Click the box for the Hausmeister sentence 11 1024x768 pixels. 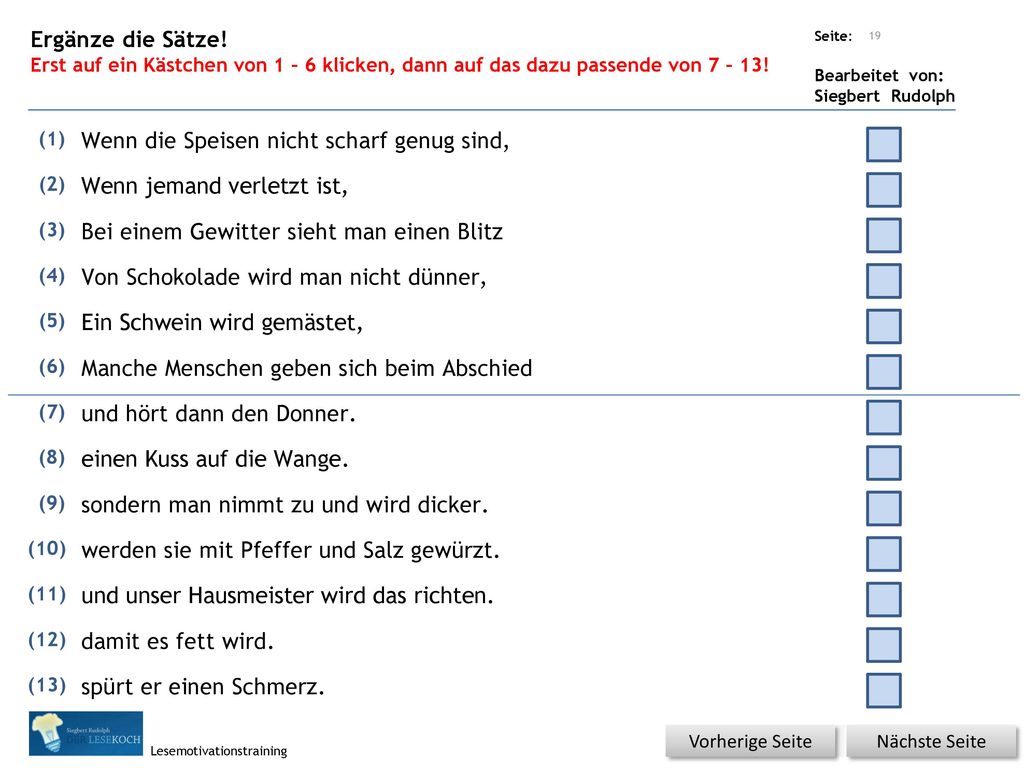tap(884, 599)
